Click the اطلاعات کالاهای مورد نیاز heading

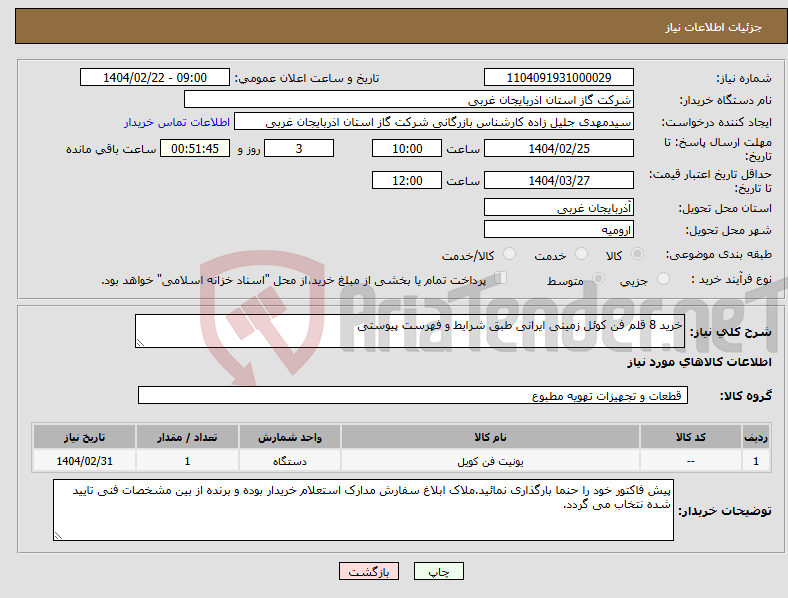click(699, 362)
